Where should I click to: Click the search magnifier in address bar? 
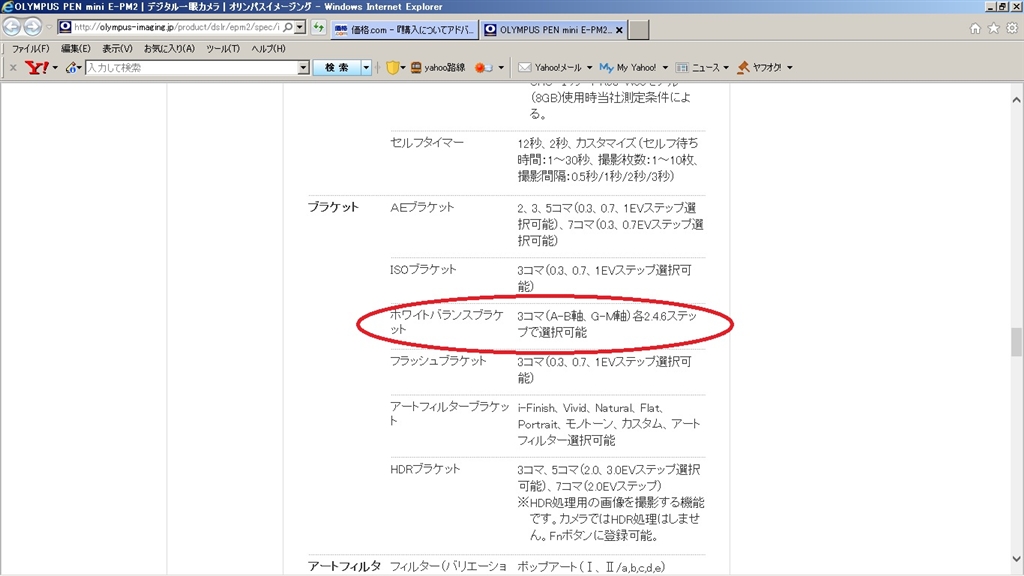288,27
